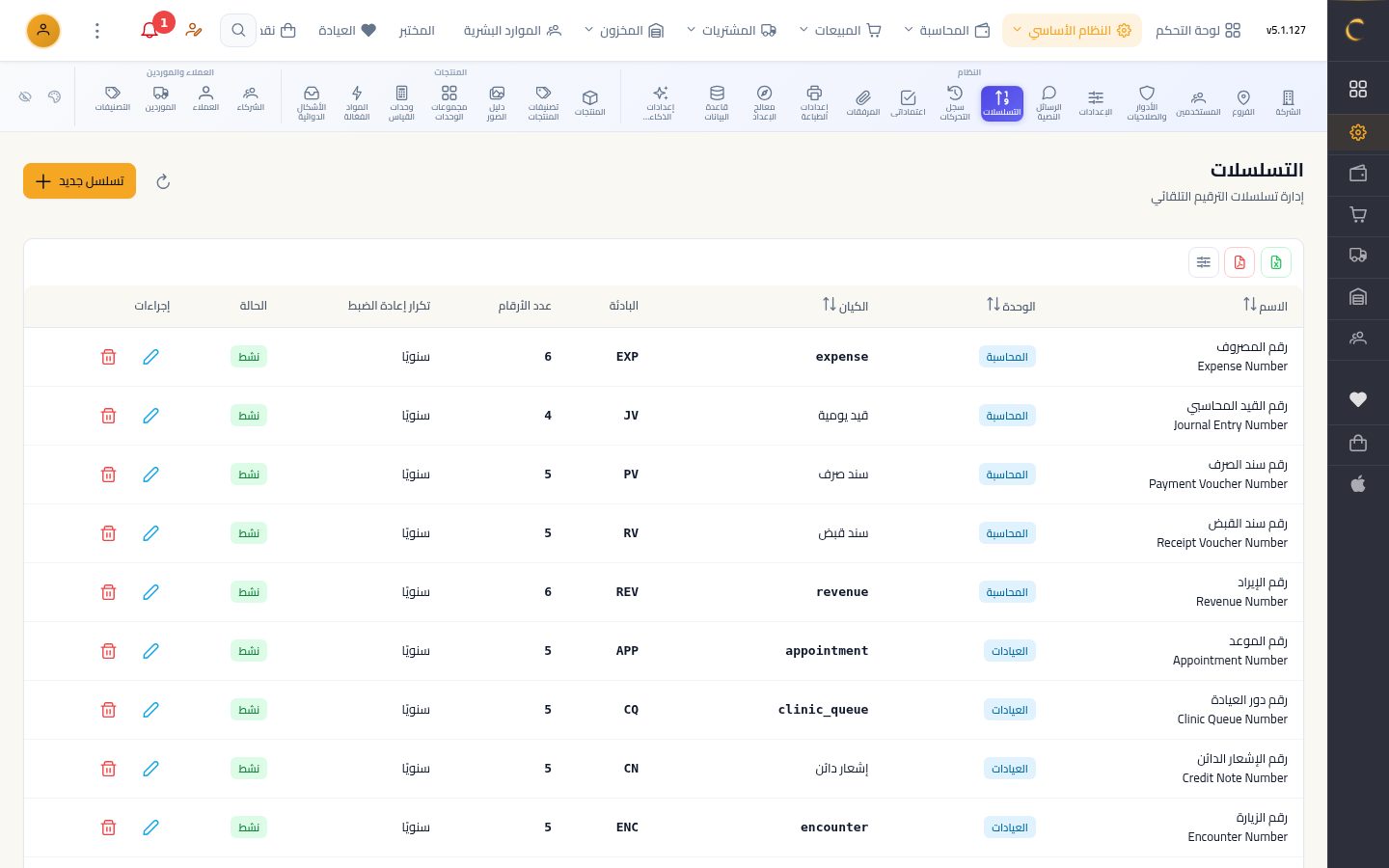The image size is (1389, 868).
Task: Edit the Expense Number row with the pencil icon
Action: [x=150, y=357]
